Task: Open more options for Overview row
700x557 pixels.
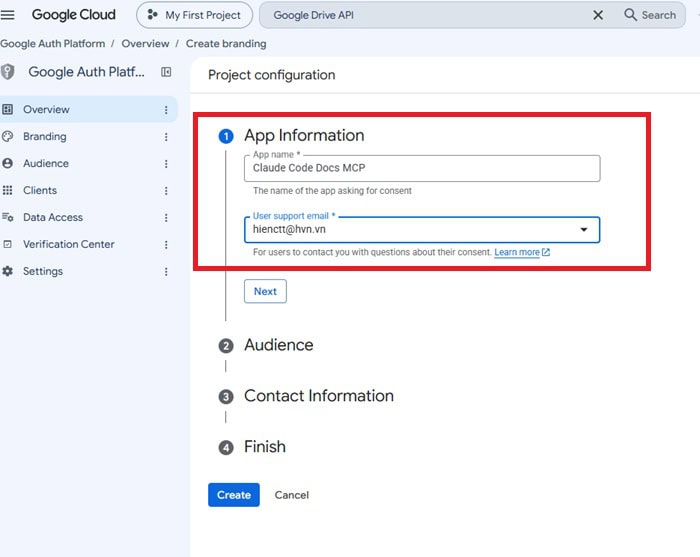Action: click(166, 110)
